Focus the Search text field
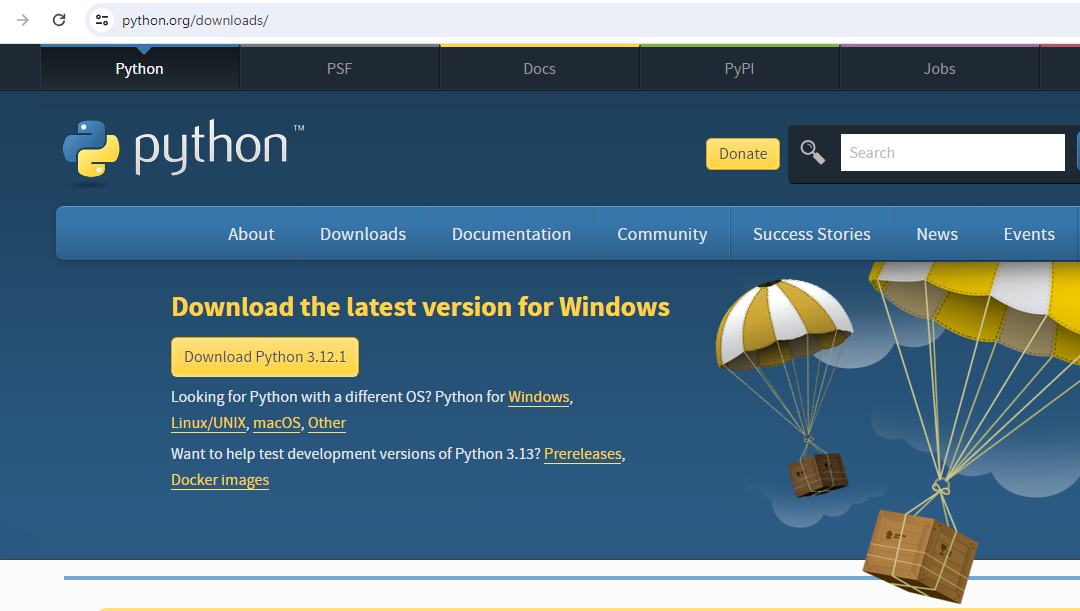The width and height of the screenshot is (1080, 611). 952,153
